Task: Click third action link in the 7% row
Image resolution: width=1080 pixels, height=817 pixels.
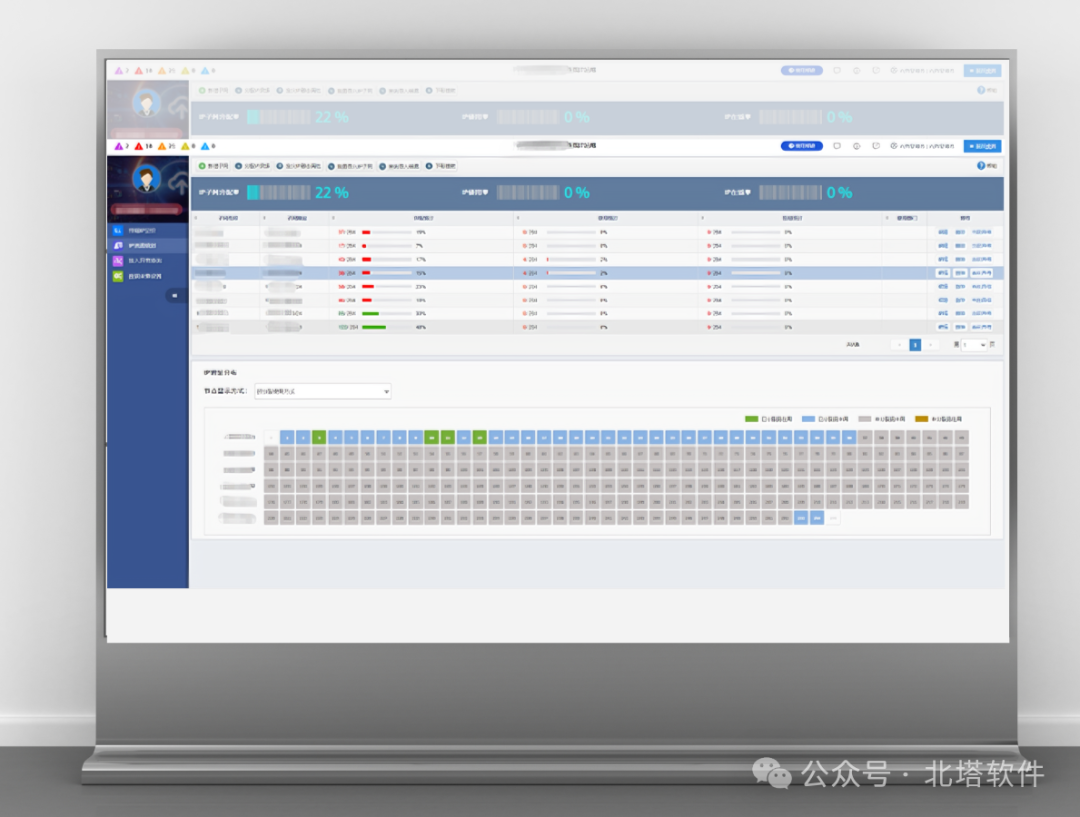Action: (982, 246)
